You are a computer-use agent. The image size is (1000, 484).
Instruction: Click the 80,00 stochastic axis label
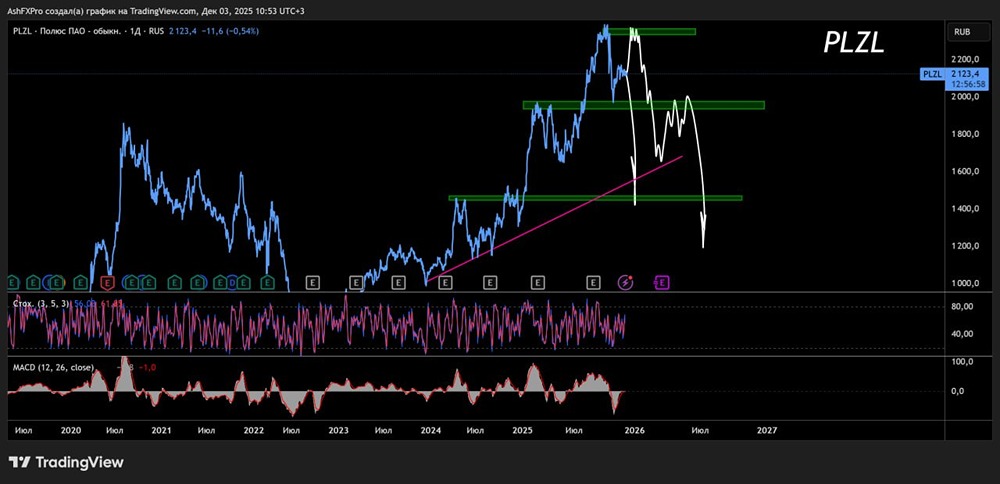961,307
